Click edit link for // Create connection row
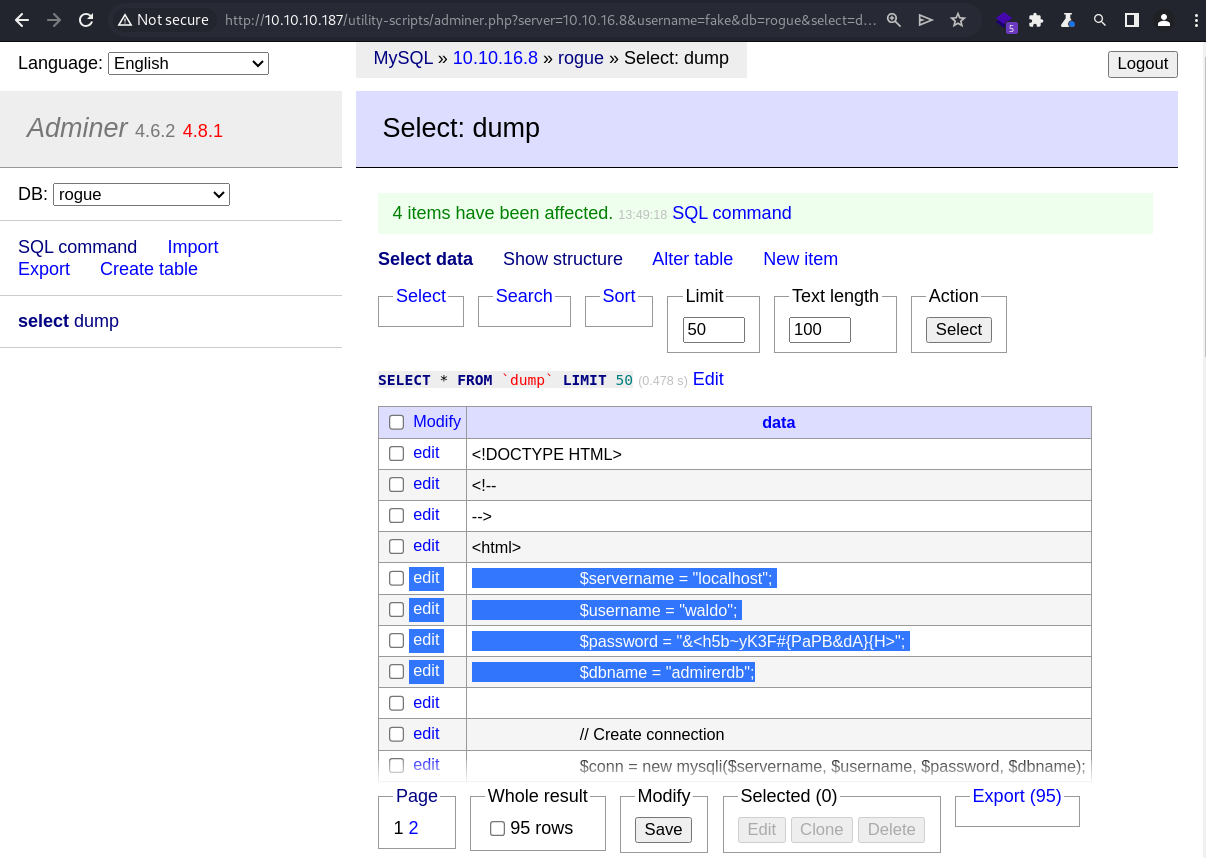 click(x=426, y=734)
